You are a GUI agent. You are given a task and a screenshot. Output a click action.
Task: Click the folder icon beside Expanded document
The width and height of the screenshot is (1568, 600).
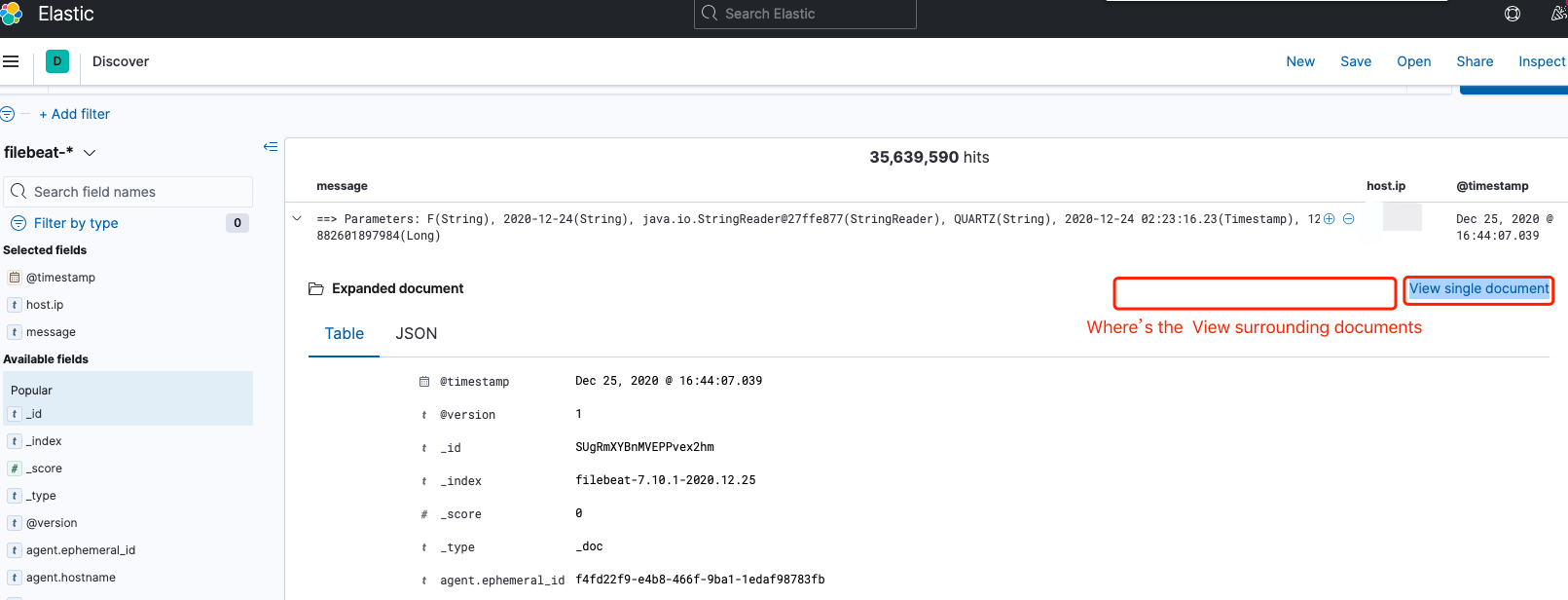(315, 289)
